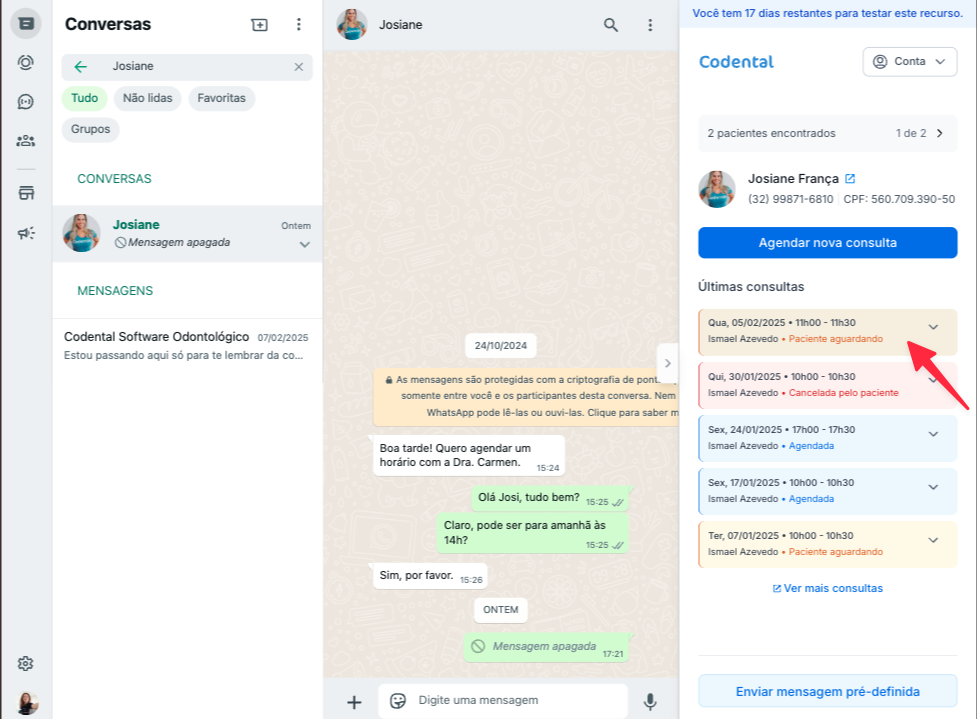This screenshot has height=719, width=977.
Task: Open Ver mais consultas link
Action: click(x=827, y=588)
